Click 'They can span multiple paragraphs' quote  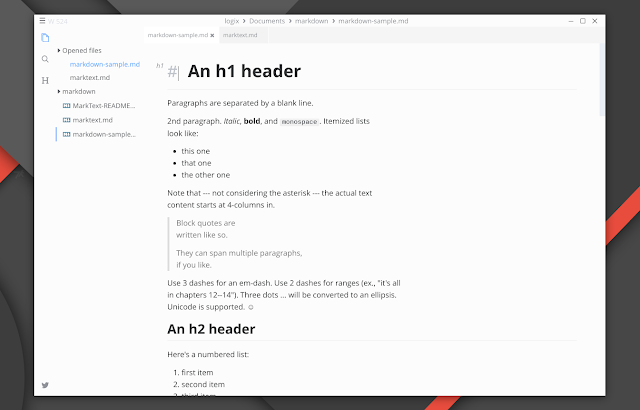pos(239,253)
